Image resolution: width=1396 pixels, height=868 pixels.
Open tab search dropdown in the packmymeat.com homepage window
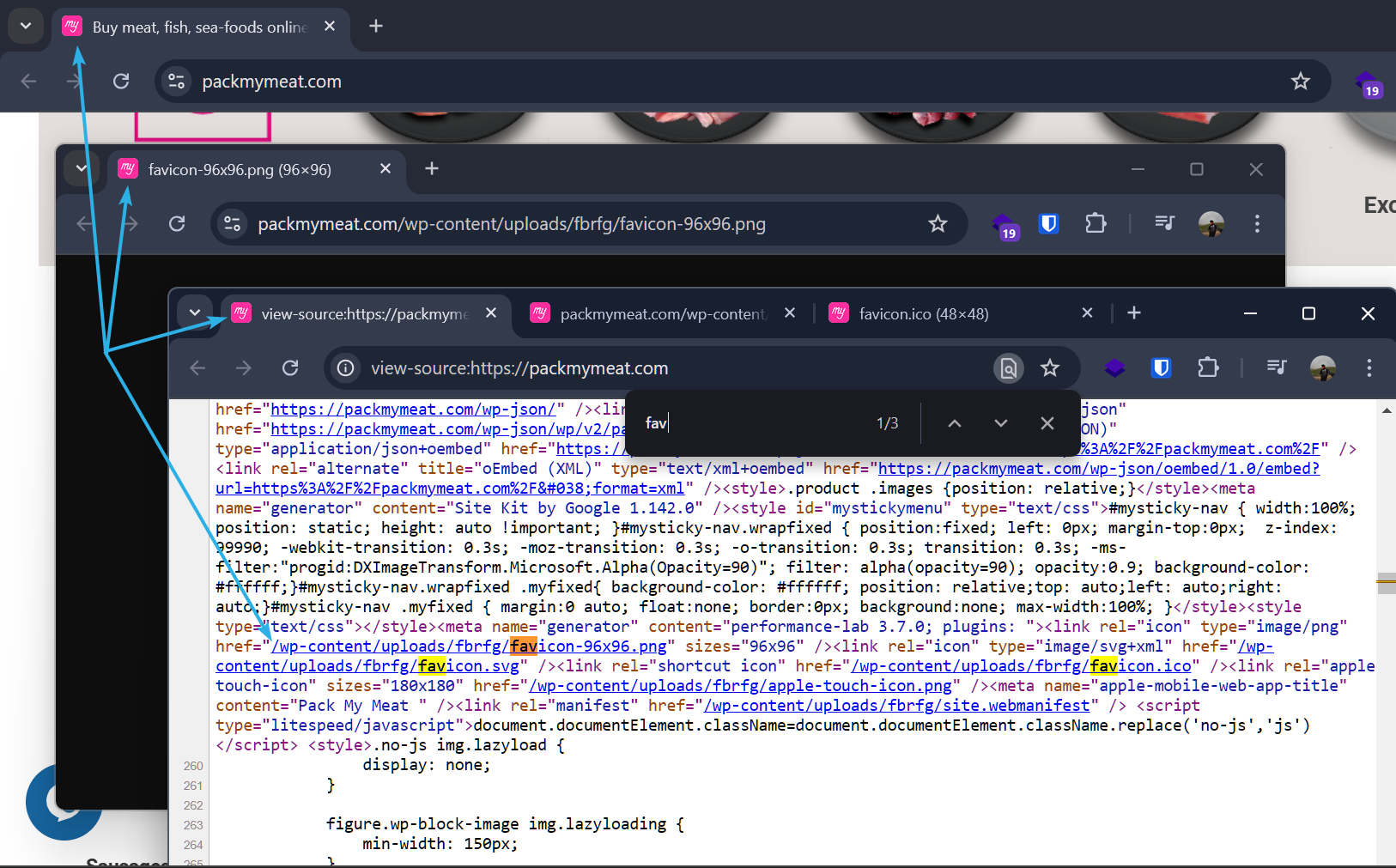coord(26,26)
